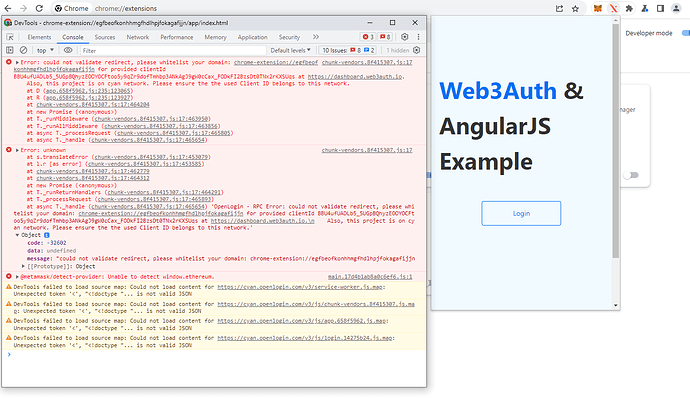690x407 pixels.
Task: Open the top JavaScript context dropdown
Action: pyautogui.click(x=45, y=50)
